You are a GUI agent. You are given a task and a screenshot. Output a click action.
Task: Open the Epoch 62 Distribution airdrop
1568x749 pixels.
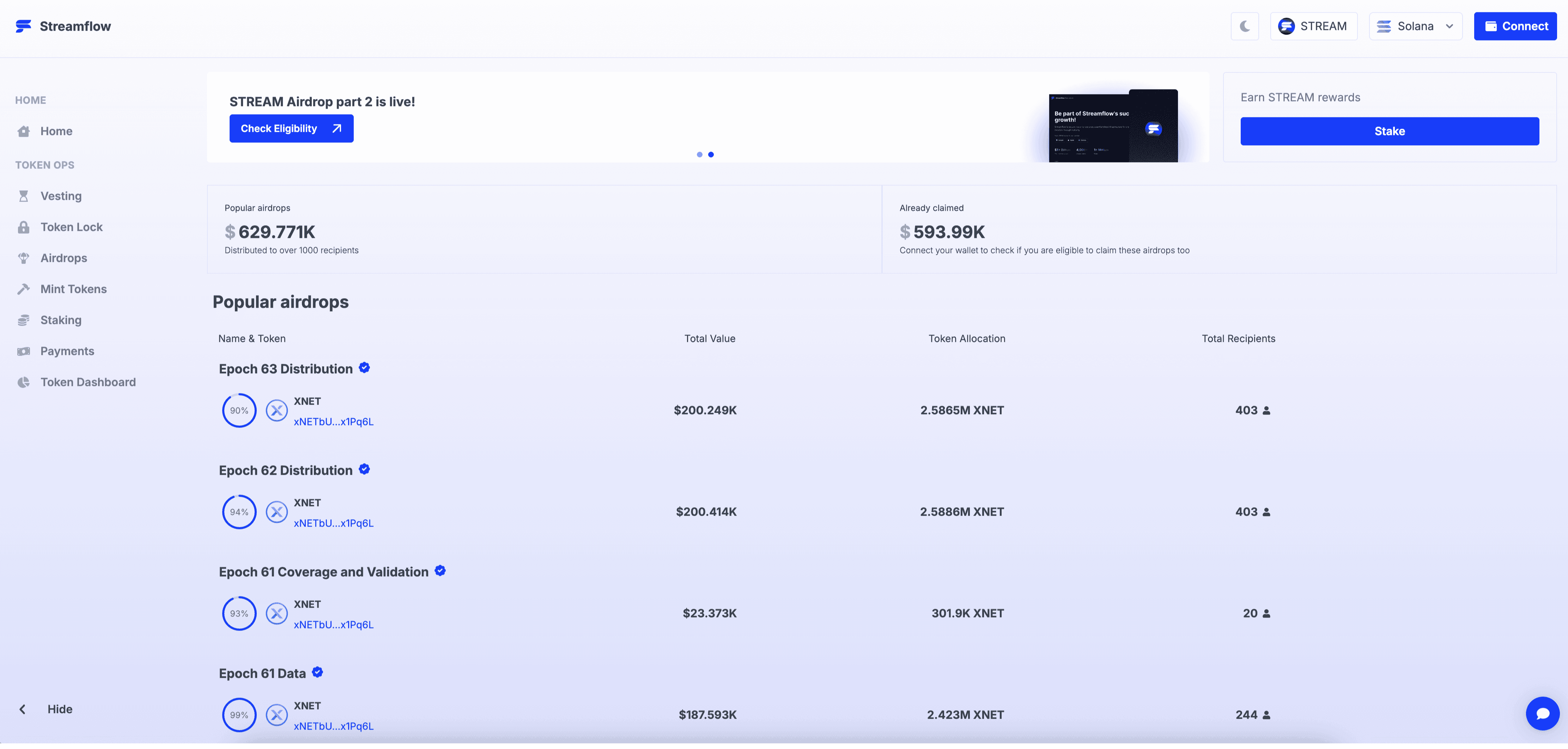285,470
